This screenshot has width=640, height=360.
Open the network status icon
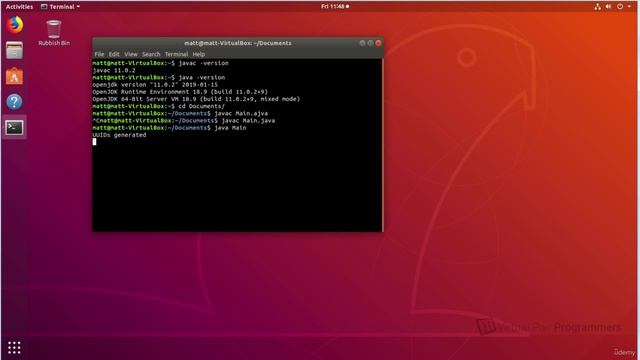[x=598, y=7]
